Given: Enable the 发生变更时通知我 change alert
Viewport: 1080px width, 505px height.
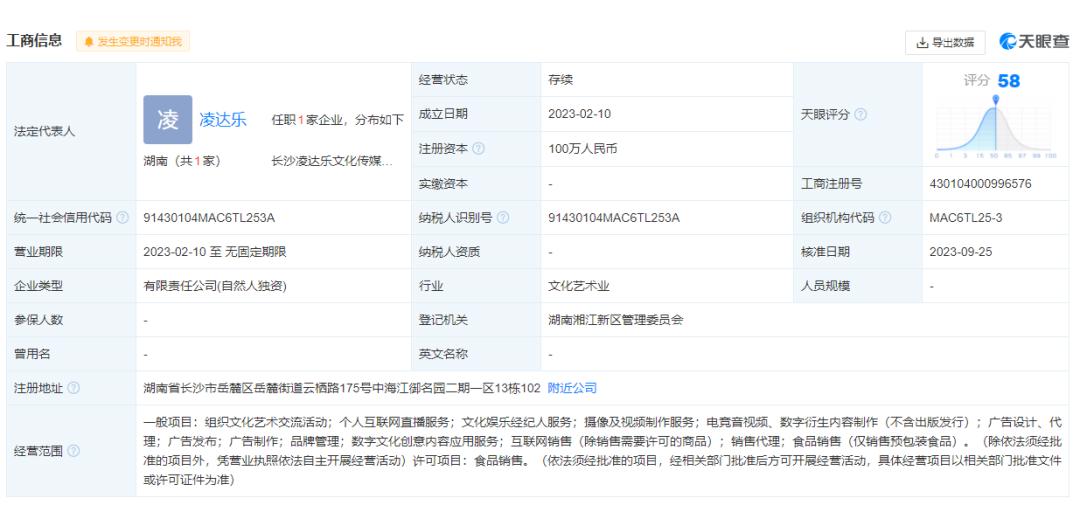Looking at the screenshot, I should [x=134, y=41].
